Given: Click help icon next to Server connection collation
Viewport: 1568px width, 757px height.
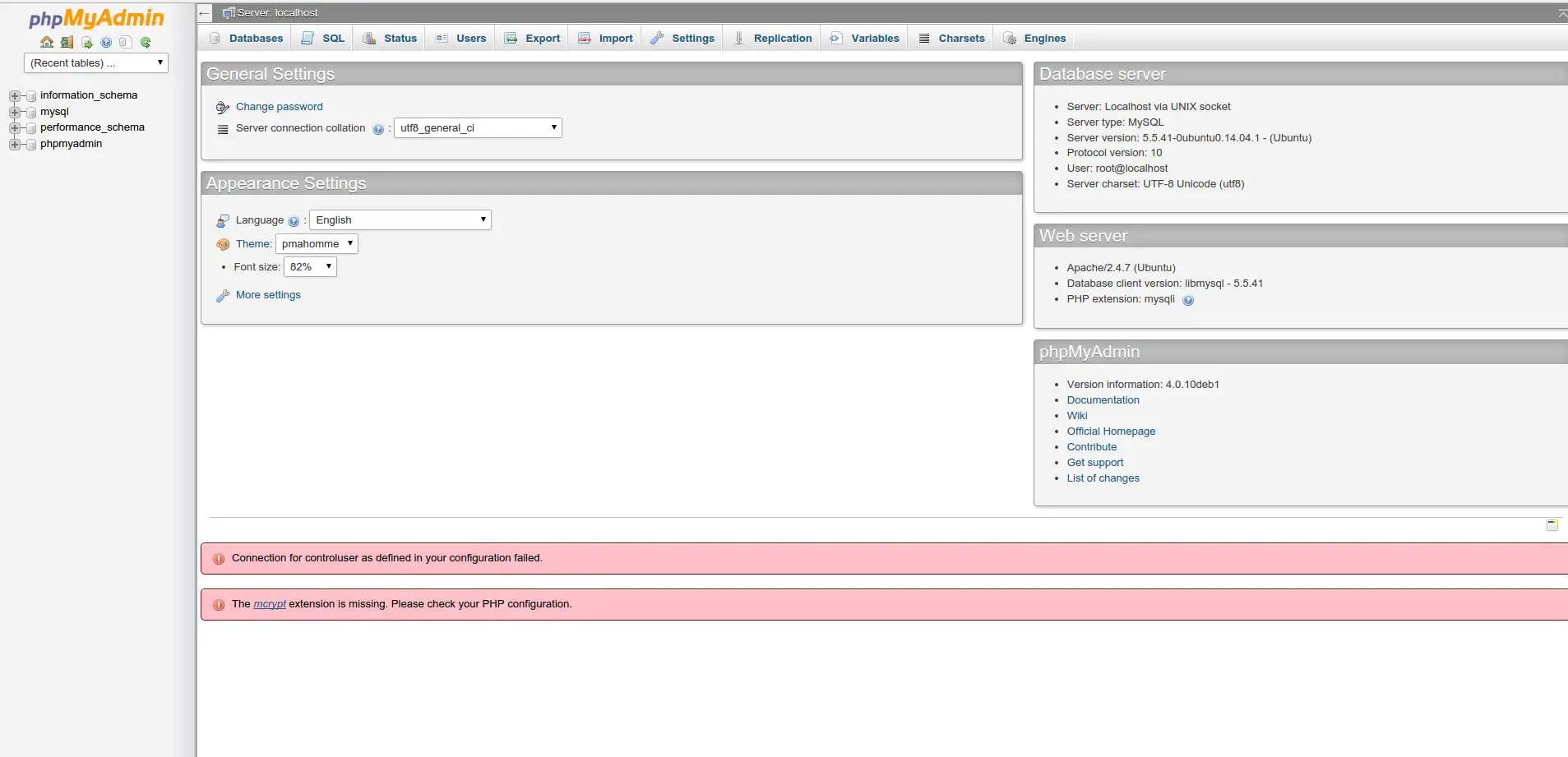Looking at the screenshot, I should point(378,129).
